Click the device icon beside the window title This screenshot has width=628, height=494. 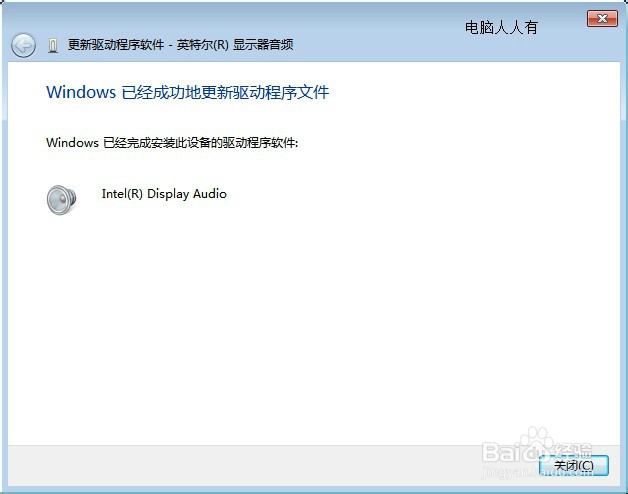click(52, 46)
